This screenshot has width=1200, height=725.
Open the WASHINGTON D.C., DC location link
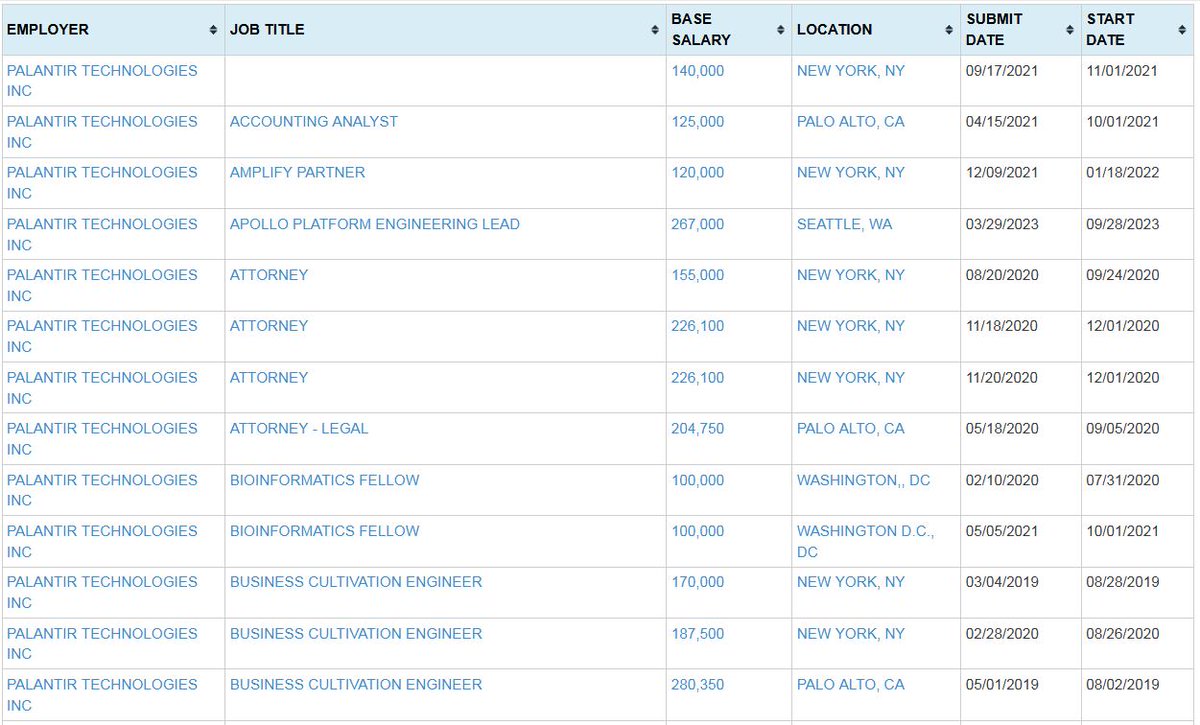click(x=866, y=541)
